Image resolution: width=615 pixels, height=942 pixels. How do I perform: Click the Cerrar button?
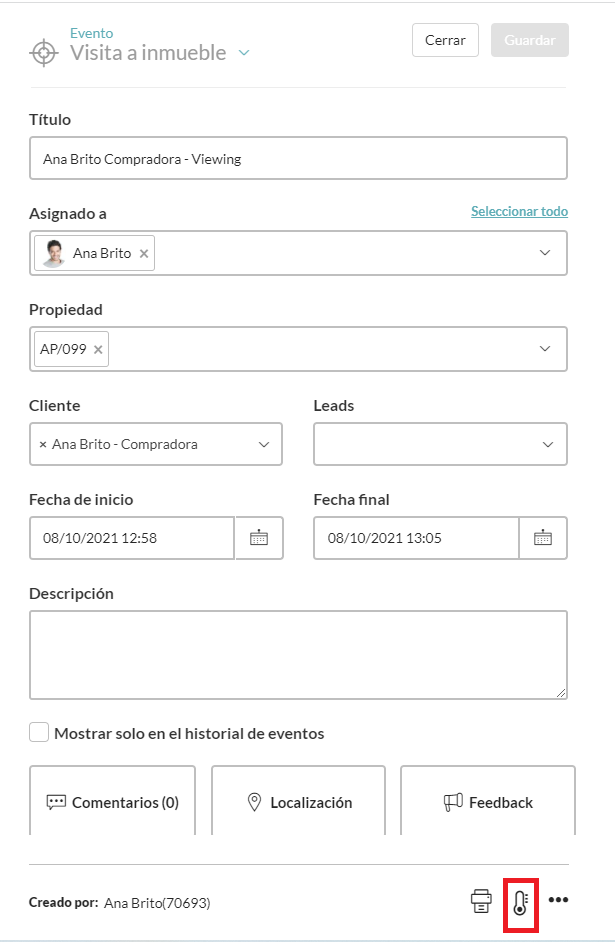(445, 40)
